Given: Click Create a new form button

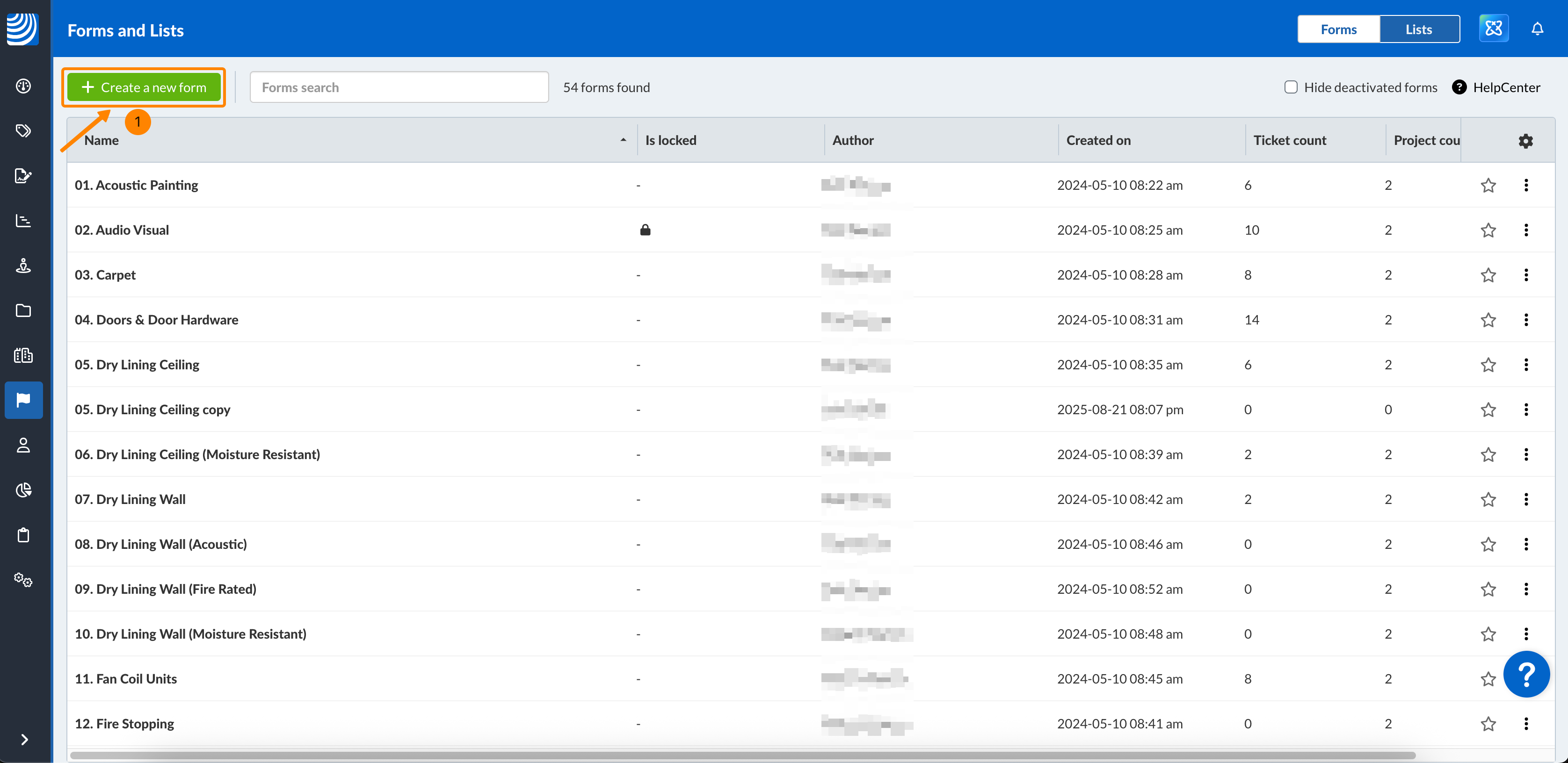Looking at the screenshot, I should coord(144,87).
